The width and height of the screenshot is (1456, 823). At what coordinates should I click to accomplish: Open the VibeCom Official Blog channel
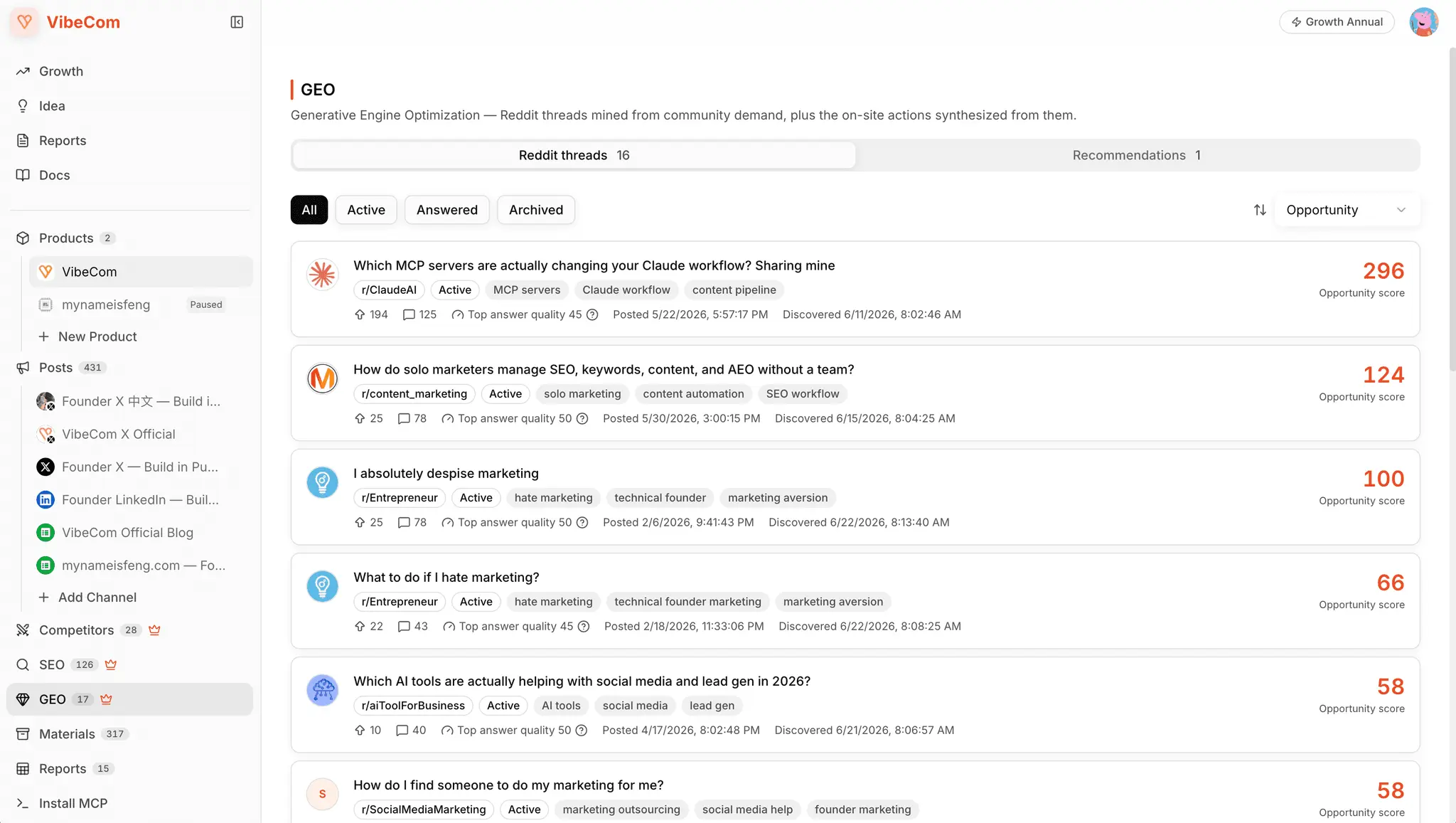point(141,532)
